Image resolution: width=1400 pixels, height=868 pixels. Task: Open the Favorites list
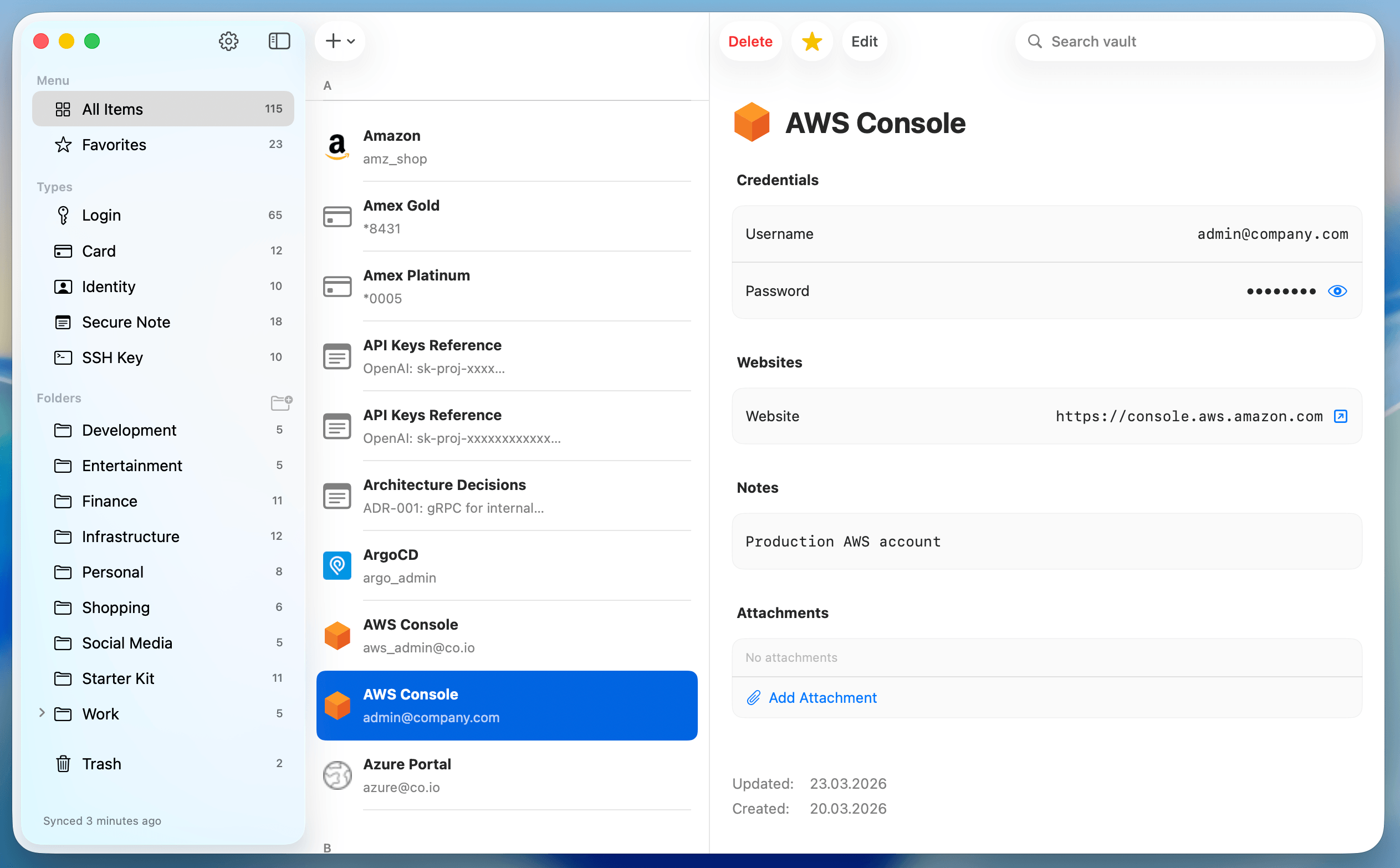[x=163, y=145]
